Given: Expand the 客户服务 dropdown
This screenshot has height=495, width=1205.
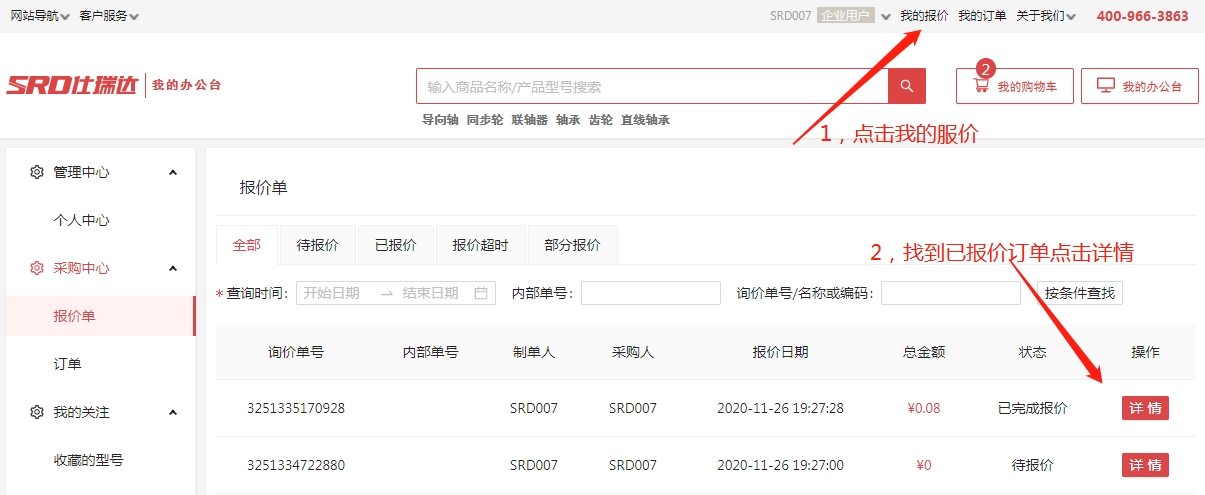Looking at the screenshot, I should pyautogui.click(x=109, y=16).
